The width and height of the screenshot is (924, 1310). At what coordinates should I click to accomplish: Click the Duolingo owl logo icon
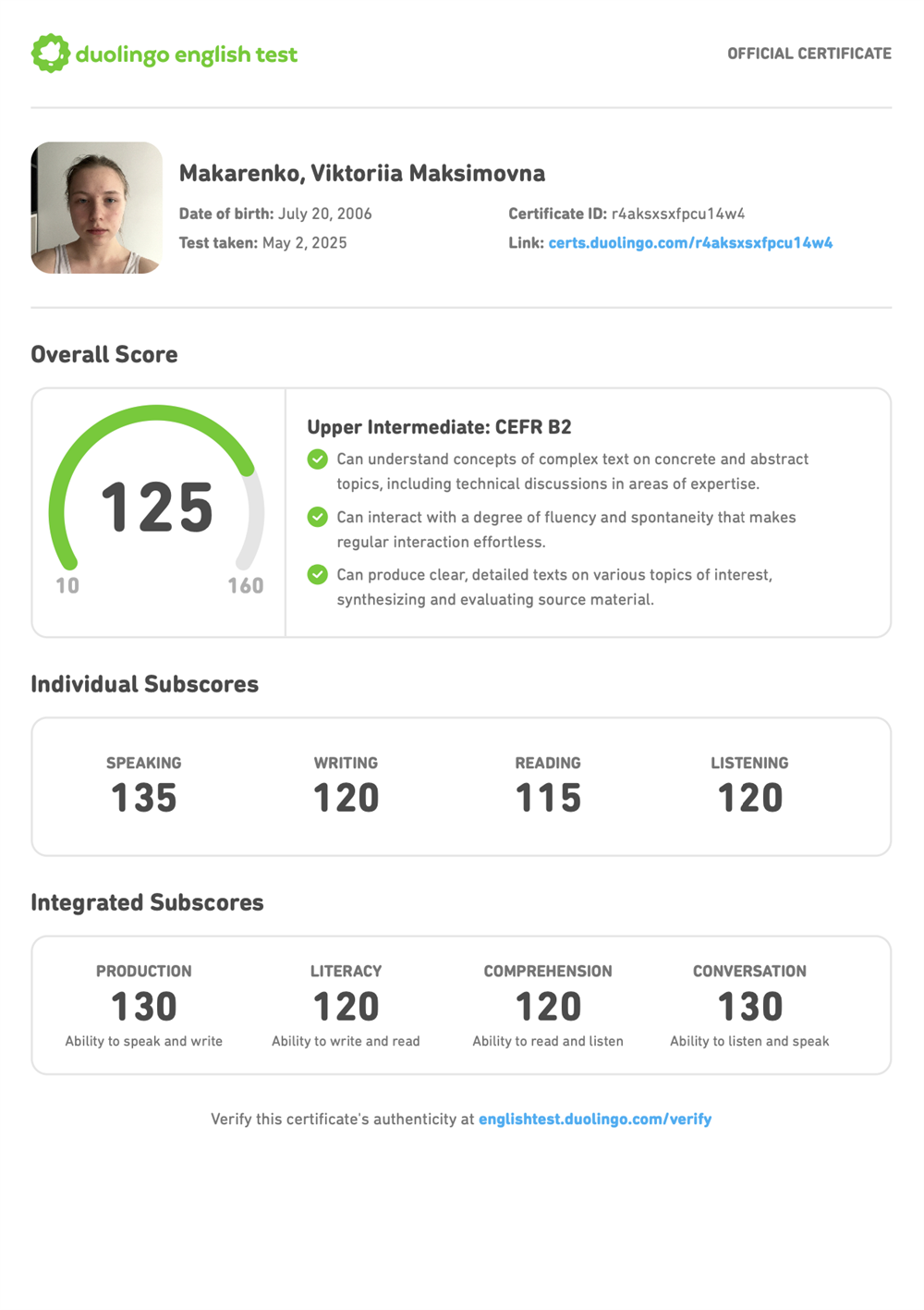pos(51,54)
